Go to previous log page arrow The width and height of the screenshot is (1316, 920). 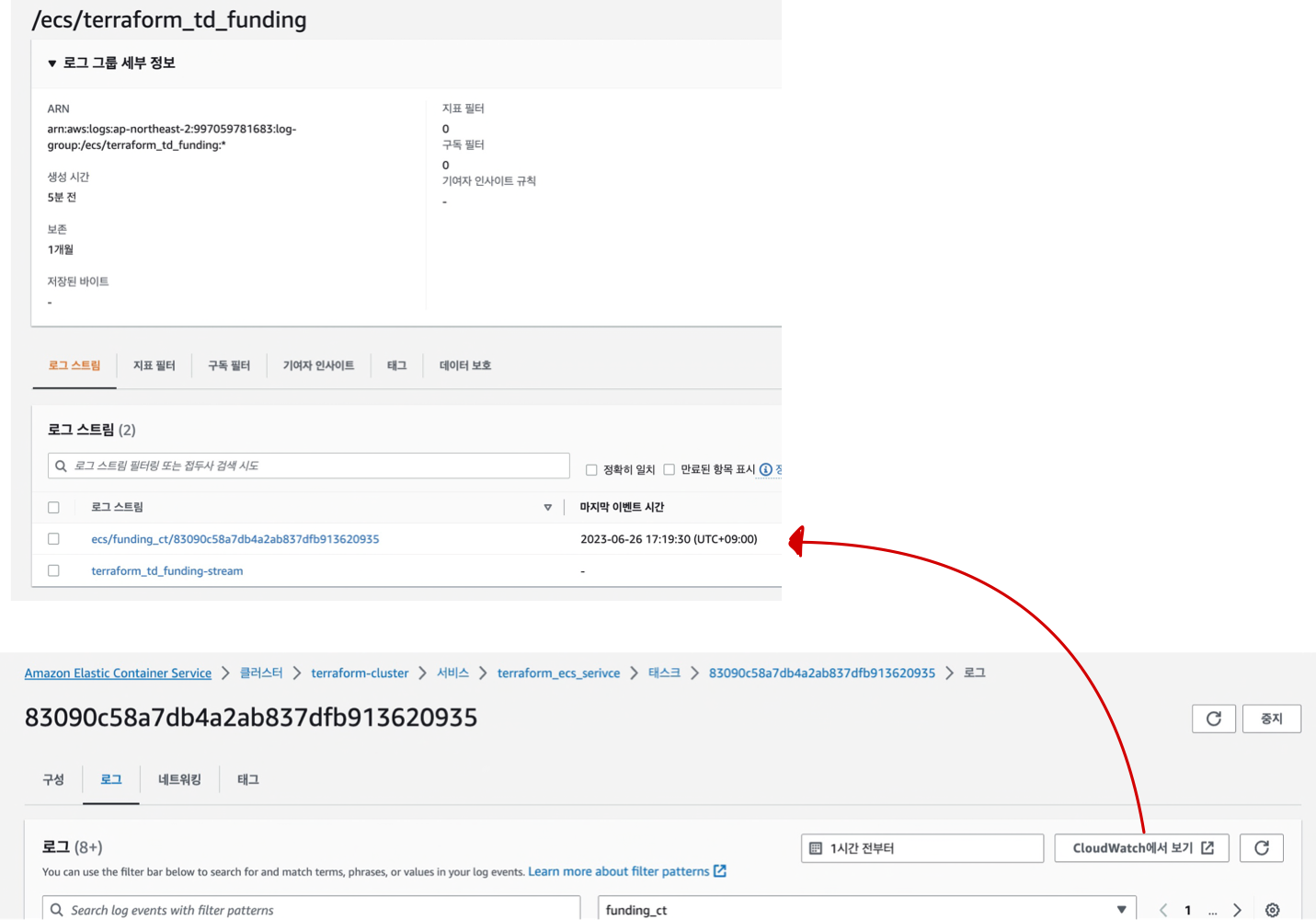1163,910
